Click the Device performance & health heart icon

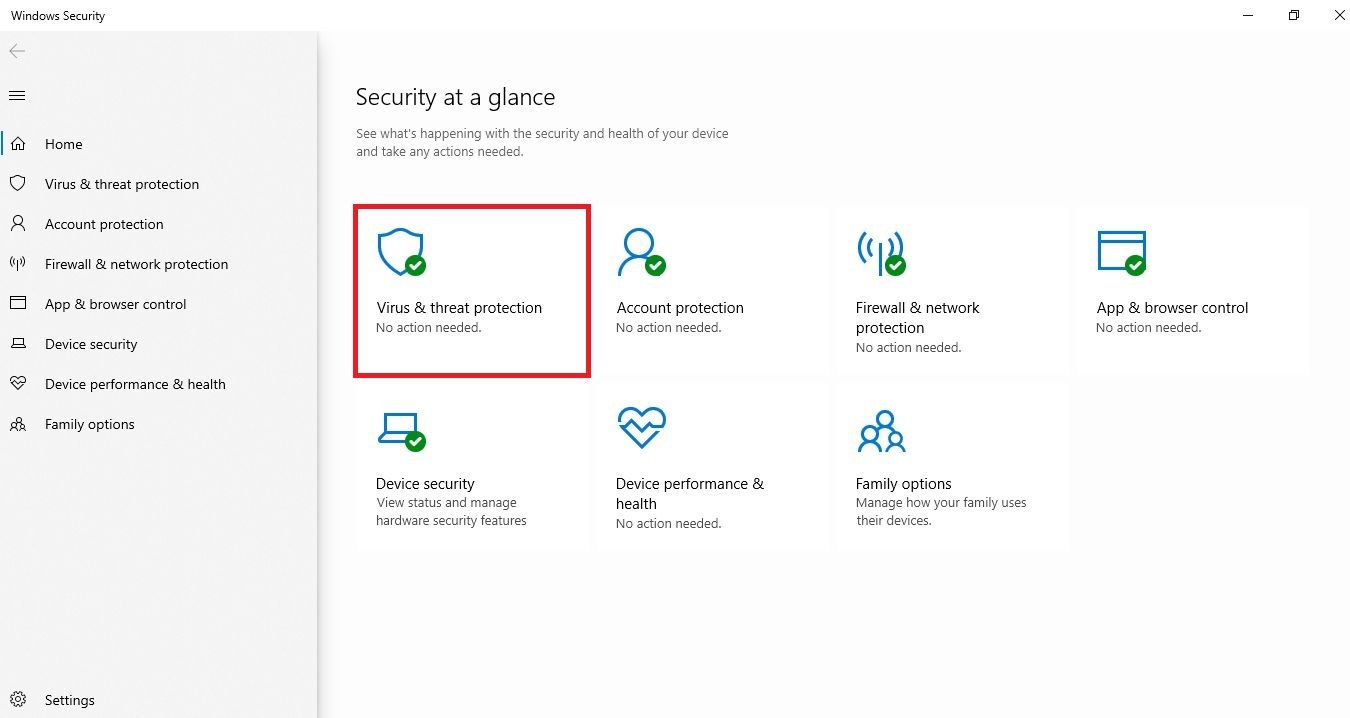[640, 428]
